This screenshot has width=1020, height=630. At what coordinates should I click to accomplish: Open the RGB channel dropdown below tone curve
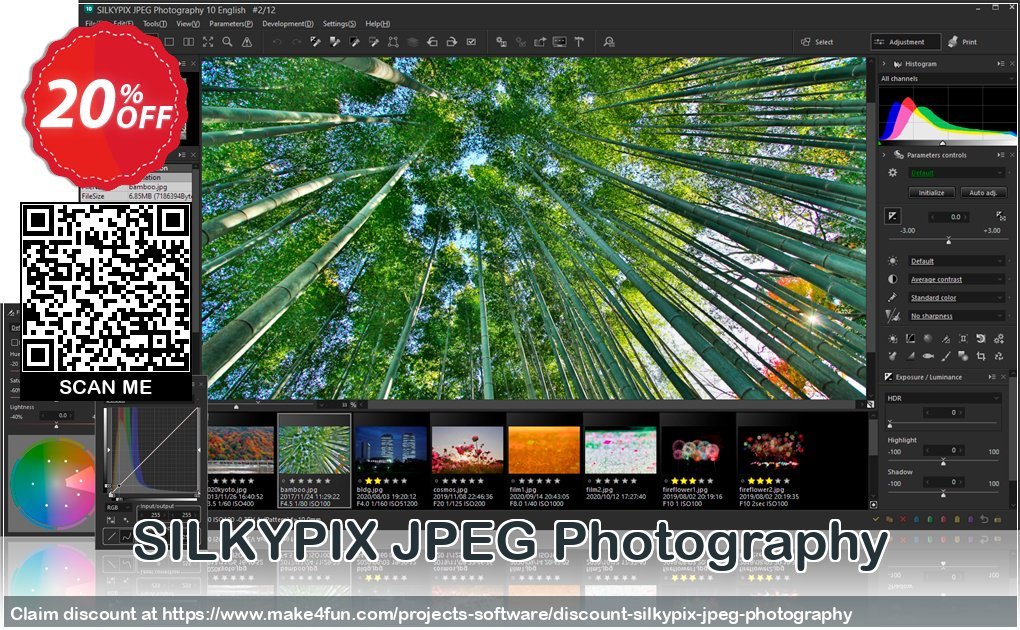tap(117, 508)
